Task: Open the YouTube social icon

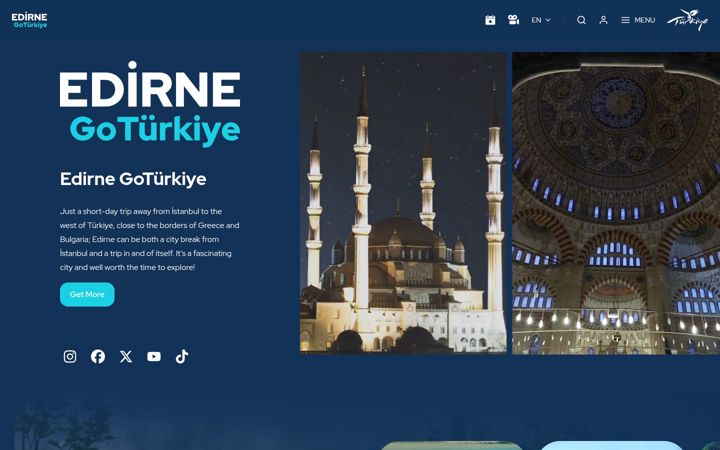Action: coord(154,356)
